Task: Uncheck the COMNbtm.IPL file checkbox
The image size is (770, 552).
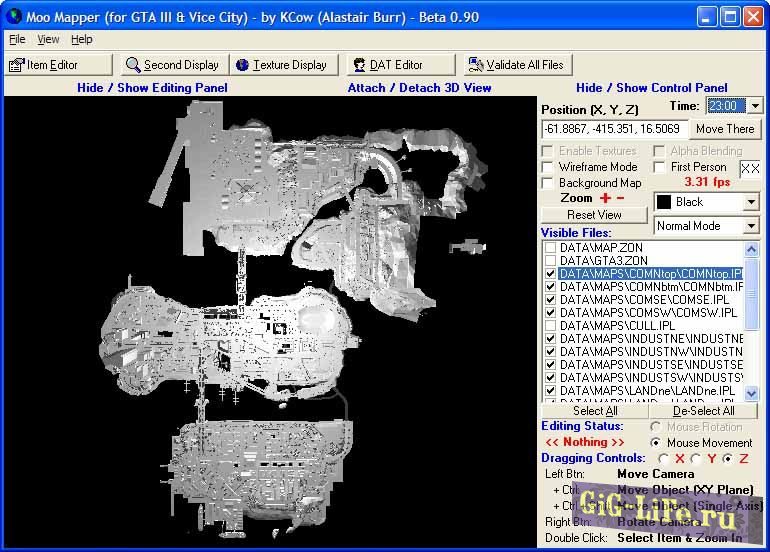Action: coord(550,287)
